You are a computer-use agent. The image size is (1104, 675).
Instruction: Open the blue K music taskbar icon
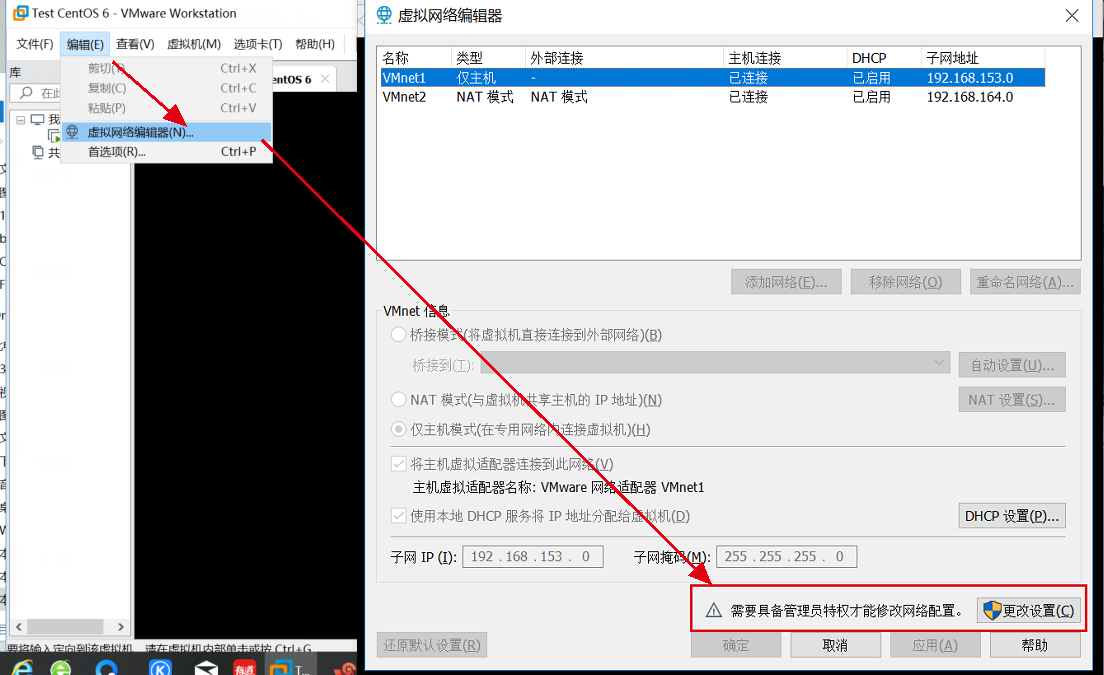click(x=161, y=668)
